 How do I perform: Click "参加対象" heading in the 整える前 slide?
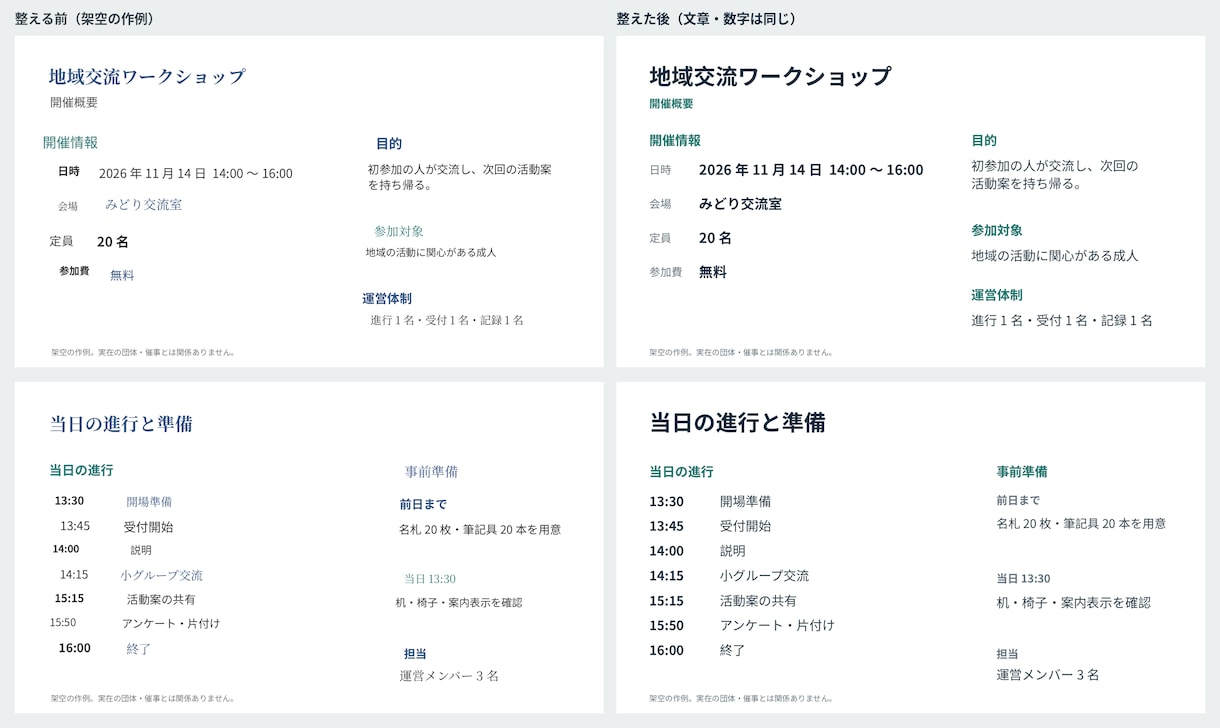[399, 231]
